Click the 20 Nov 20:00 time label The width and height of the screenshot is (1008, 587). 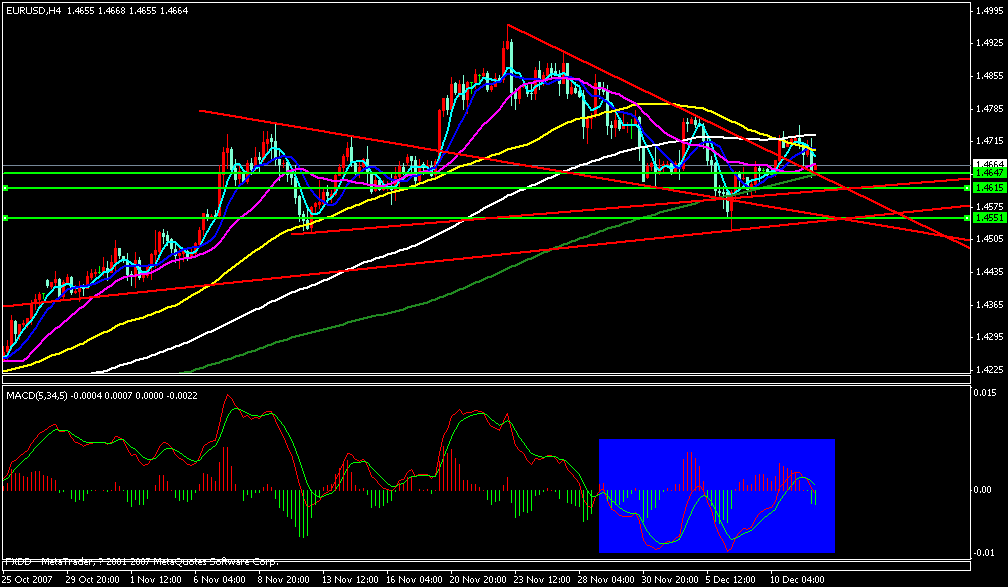[x=476, y=580]
